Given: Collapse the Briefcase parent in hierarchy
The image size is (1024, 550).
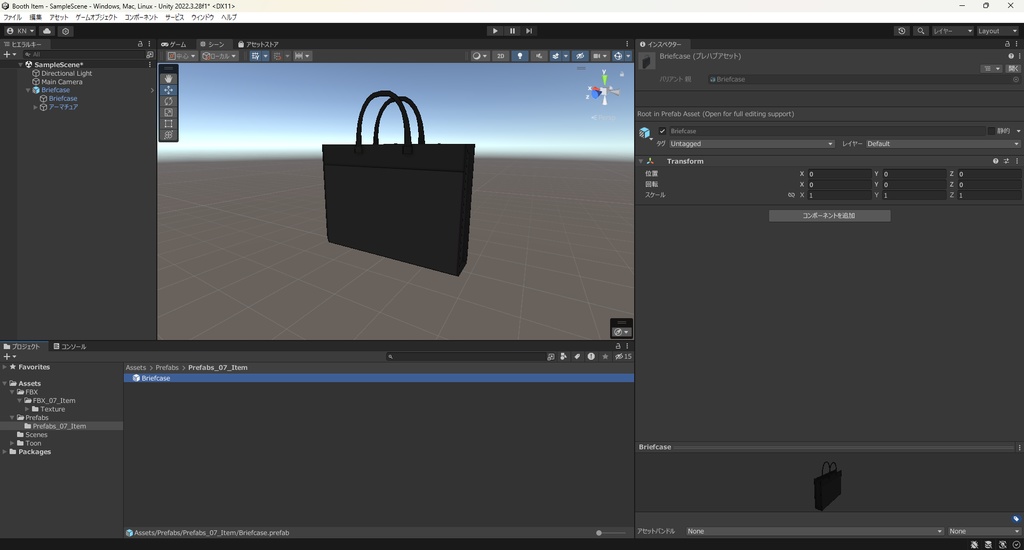Looking at the screenshot, I should tap(28, 90).
